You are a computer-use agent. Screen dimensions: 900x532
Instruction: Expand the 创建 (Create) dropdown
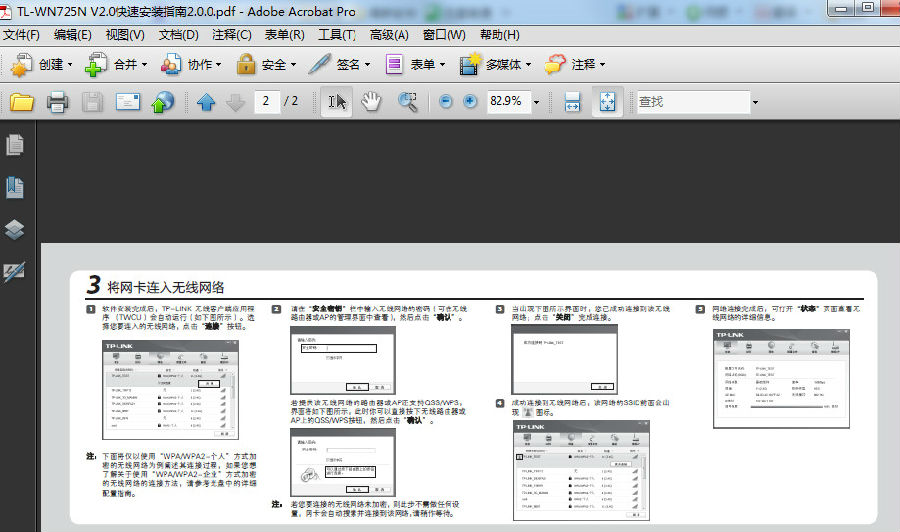coord(70,65)
